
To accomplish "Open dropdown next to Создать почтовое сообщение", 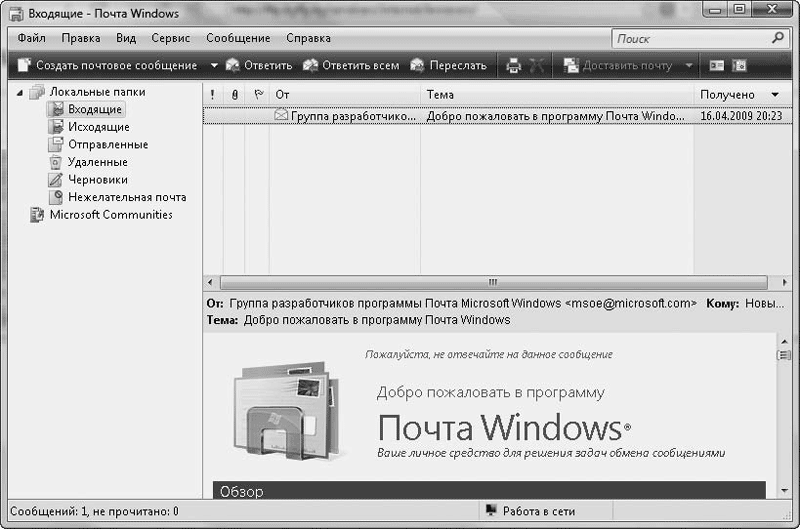I will point(213,66).
